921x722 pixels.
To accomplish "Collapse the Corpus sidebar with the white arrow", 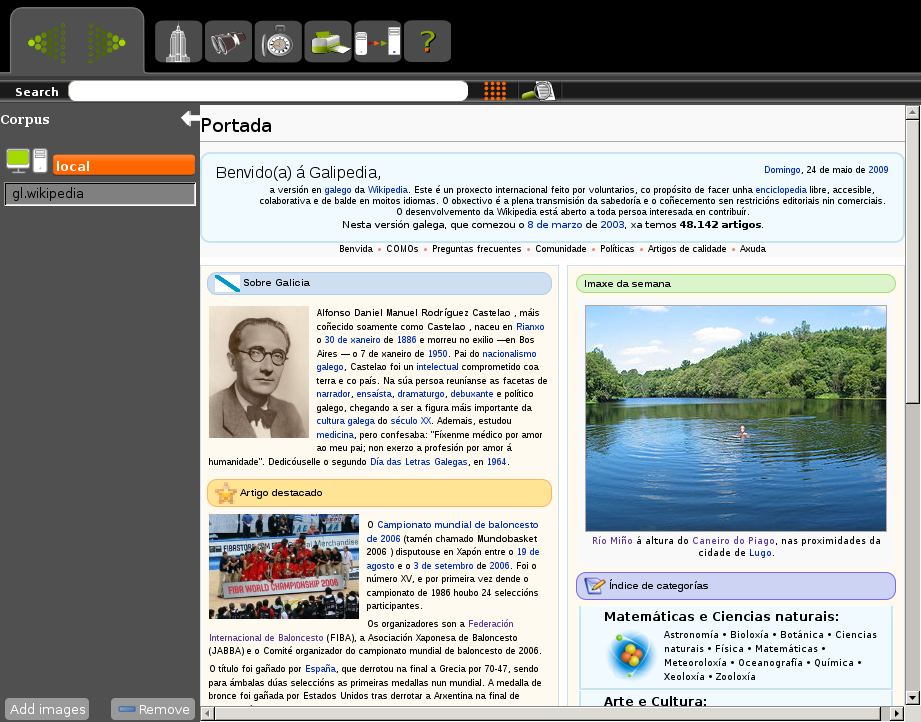I will point(190,117).
